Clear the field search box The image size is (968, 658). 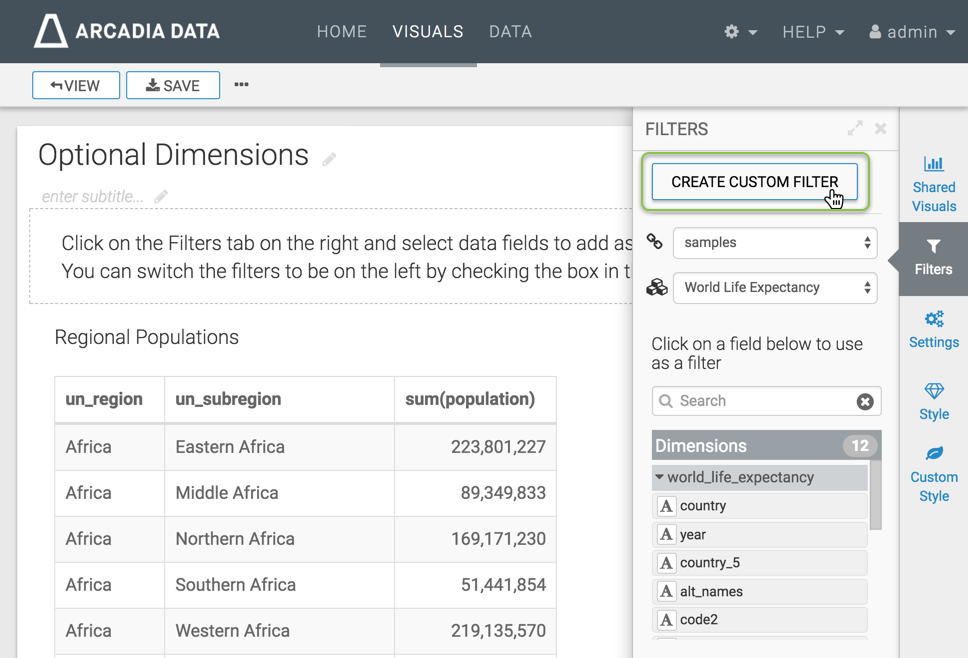coord(865,401)
